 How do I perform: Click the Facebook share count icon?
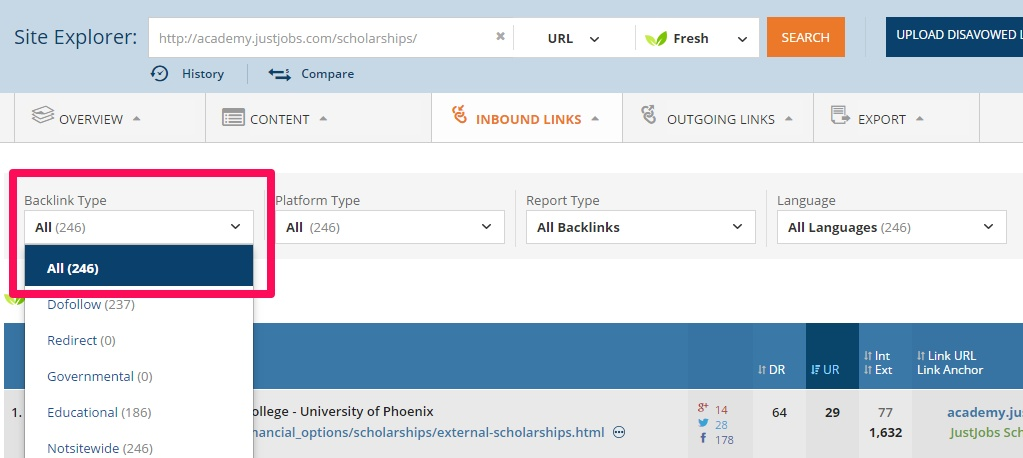[703, 439]
